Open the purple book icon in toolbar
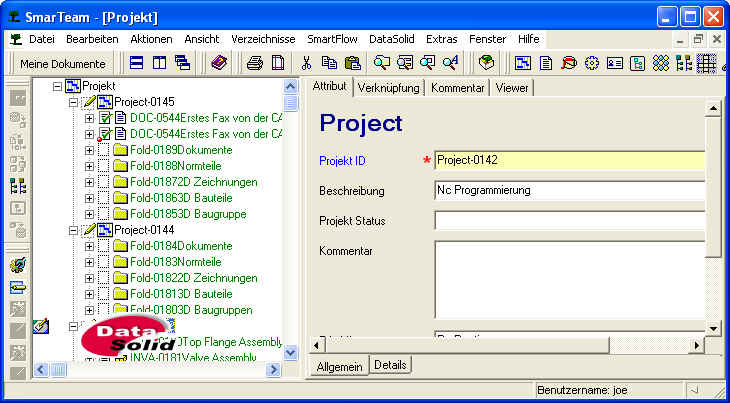 coord(218,62)
